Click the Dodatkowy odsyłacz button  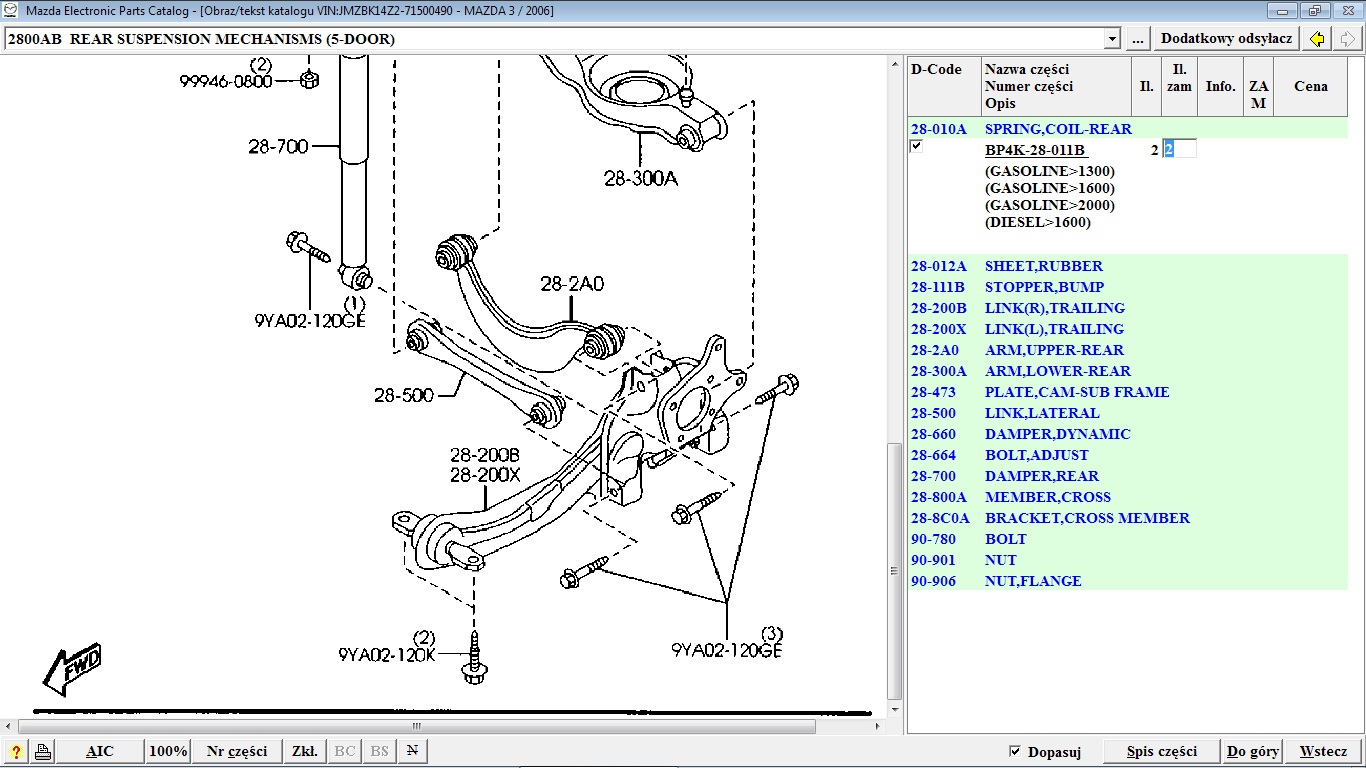click(x=1227, y=39)
